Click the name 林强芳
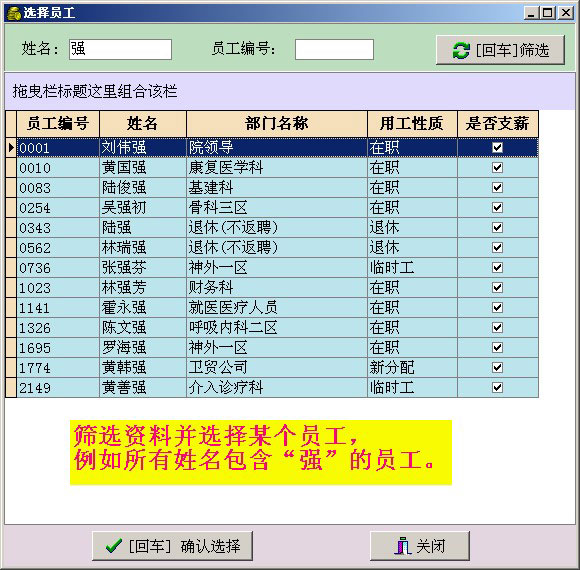This screenshot has height=570, width=580. 124,287
